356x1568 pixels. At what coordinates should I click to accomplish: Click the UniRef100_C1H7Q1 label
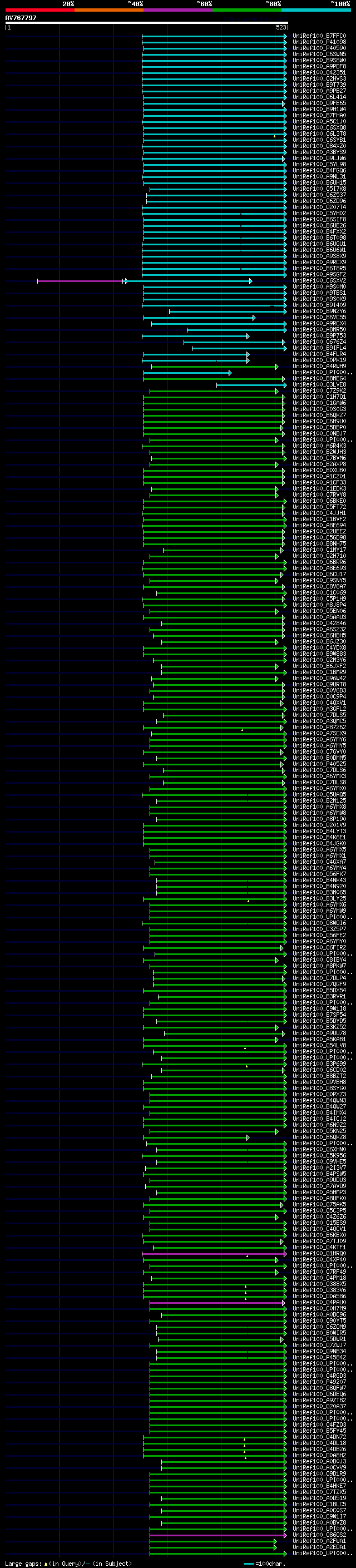click(x=319, y=397)
